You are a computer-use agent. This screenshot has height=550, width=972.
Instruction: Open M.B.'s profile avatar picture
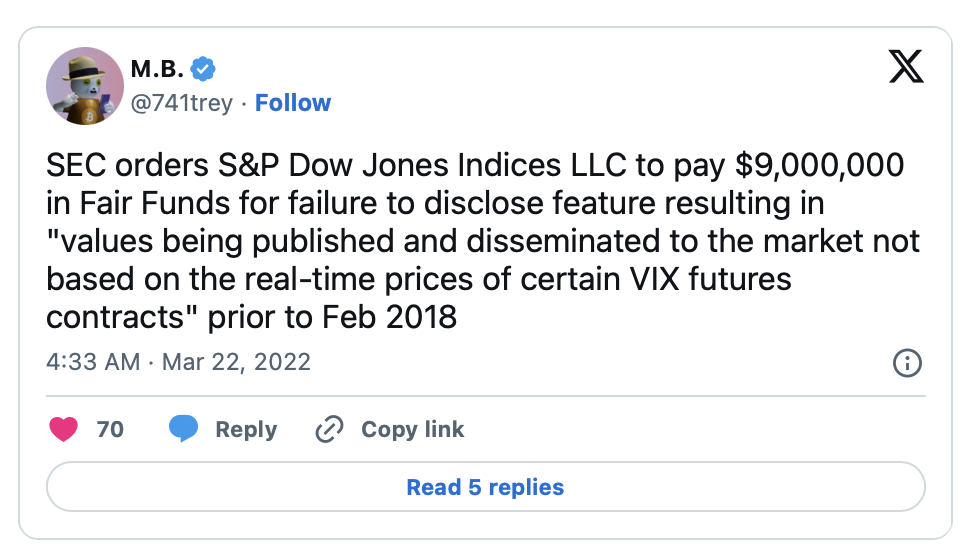tap(85, 86)
